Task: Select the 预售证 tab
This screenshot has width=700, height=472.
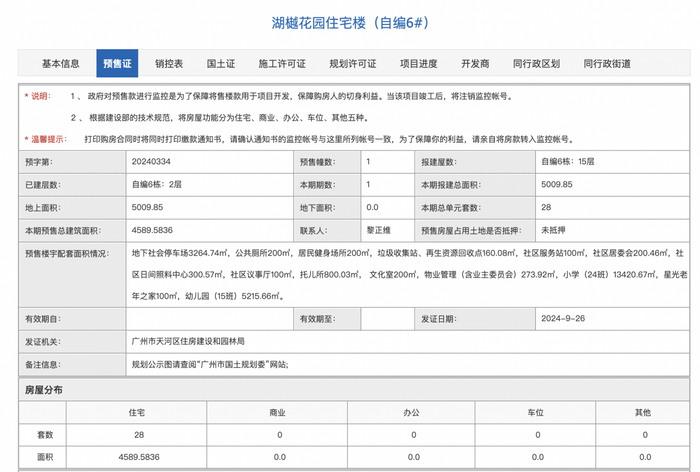Action: [117, 64]
